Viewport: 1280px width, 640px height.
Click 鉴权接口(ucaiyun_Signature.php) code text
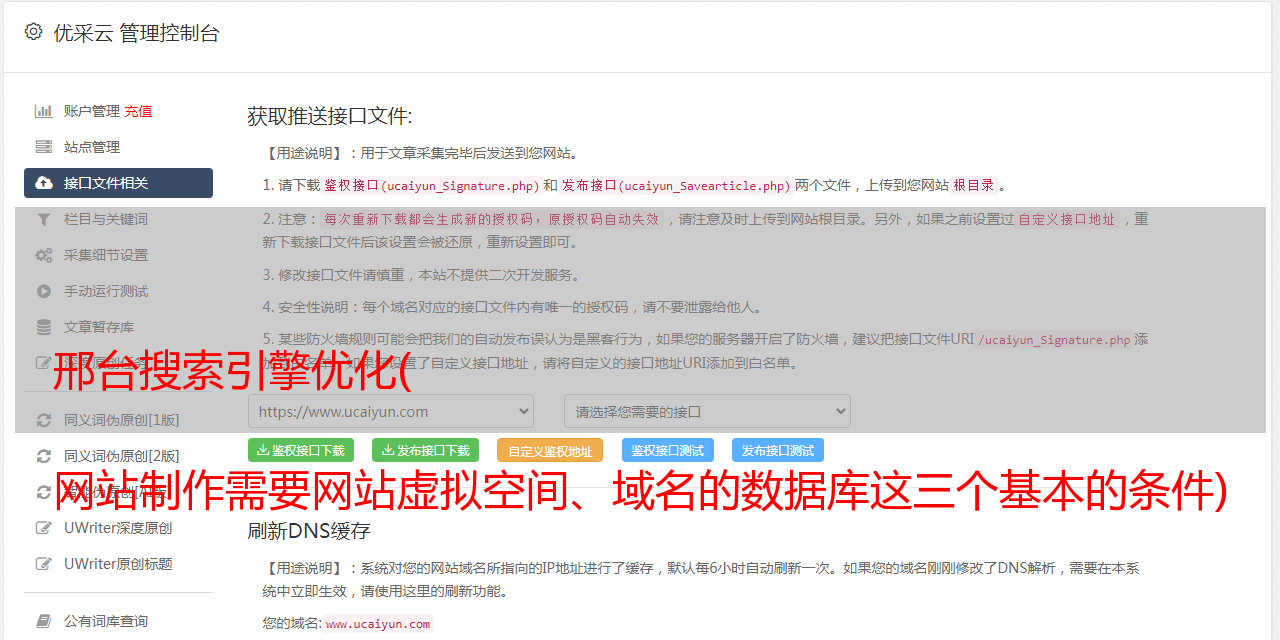[x=431, y=185]
